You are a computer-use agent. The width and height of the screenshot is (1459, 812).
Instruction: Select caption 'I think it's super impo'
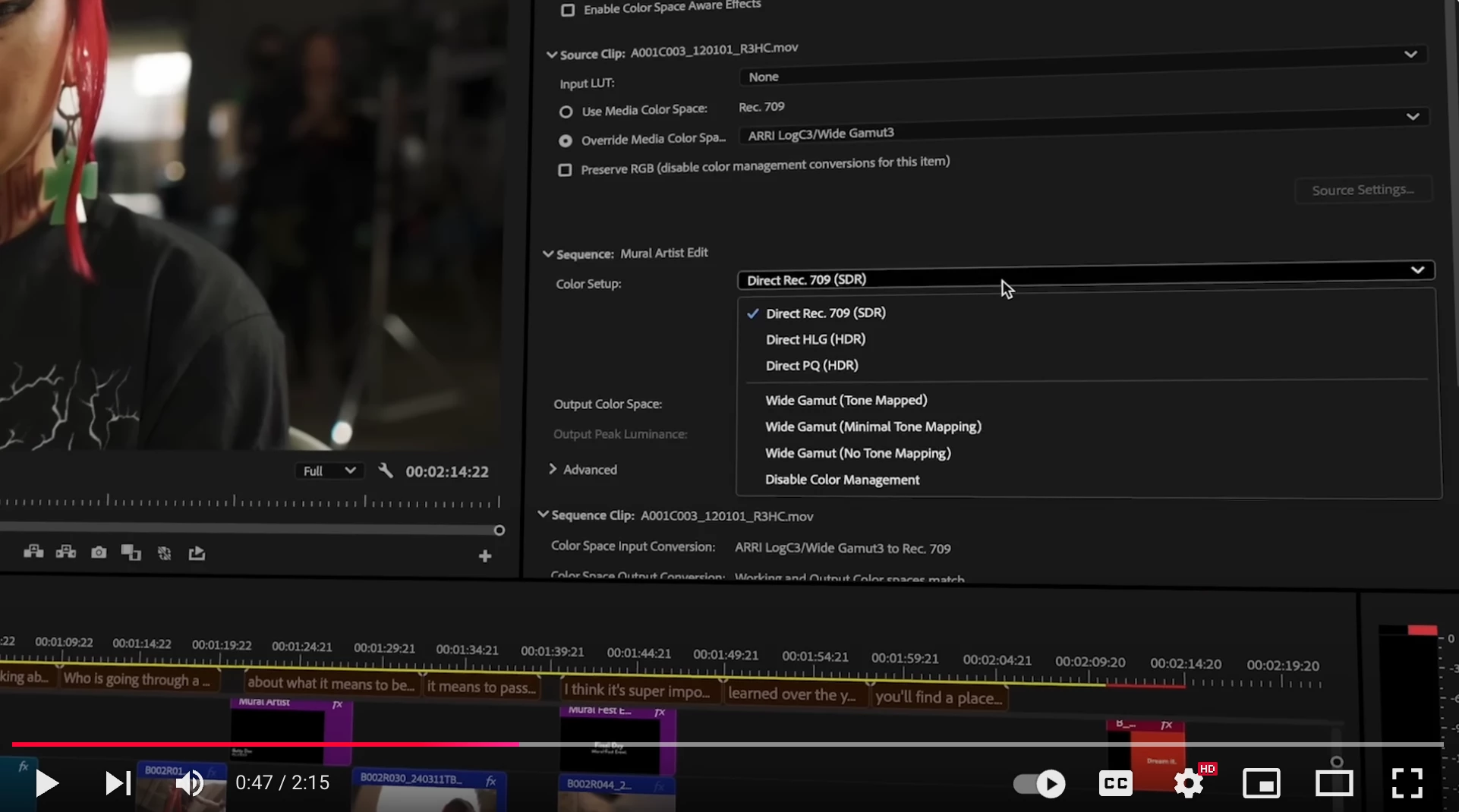[x=640, y=691]
